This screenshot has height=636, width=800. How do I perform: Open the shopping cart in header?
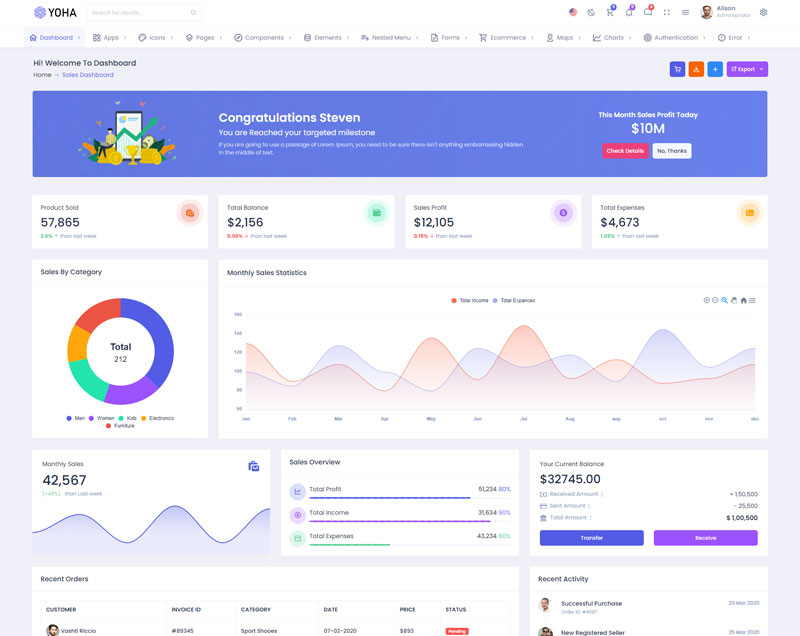(610, 12)
